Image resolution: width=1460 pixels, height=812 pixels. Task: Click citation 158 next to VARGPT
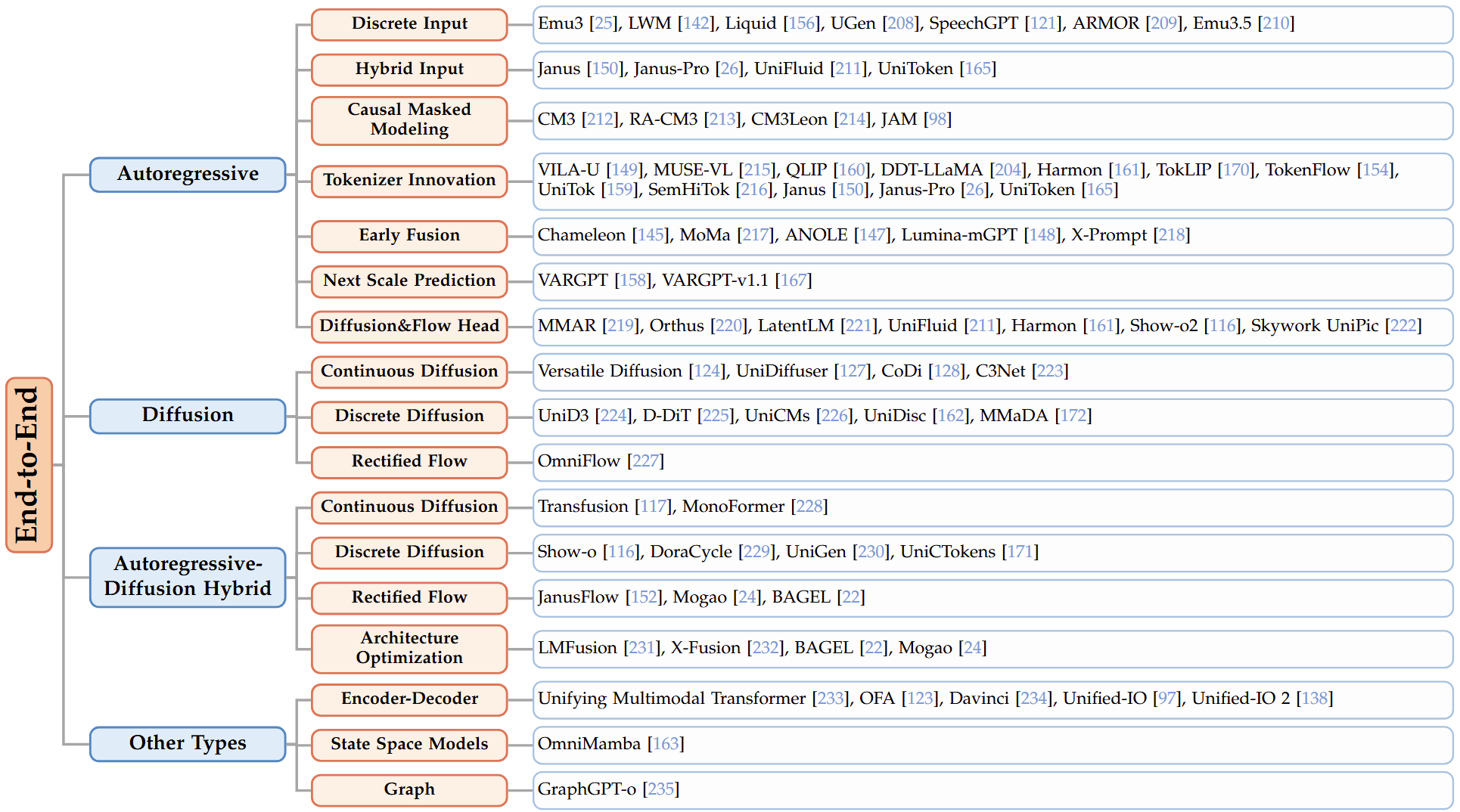click(633, 280)
